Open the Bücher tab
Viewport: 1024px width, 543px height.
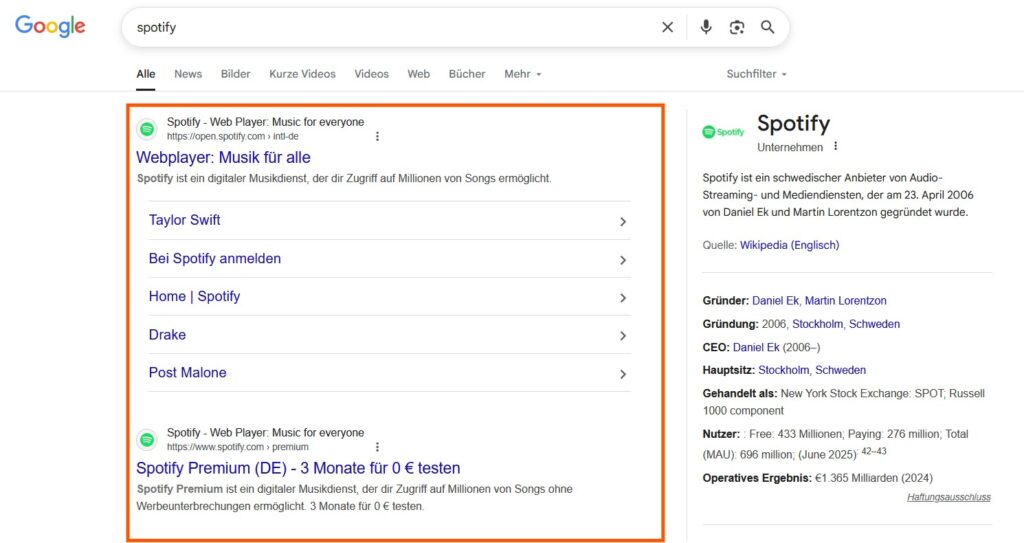(467, 74)
